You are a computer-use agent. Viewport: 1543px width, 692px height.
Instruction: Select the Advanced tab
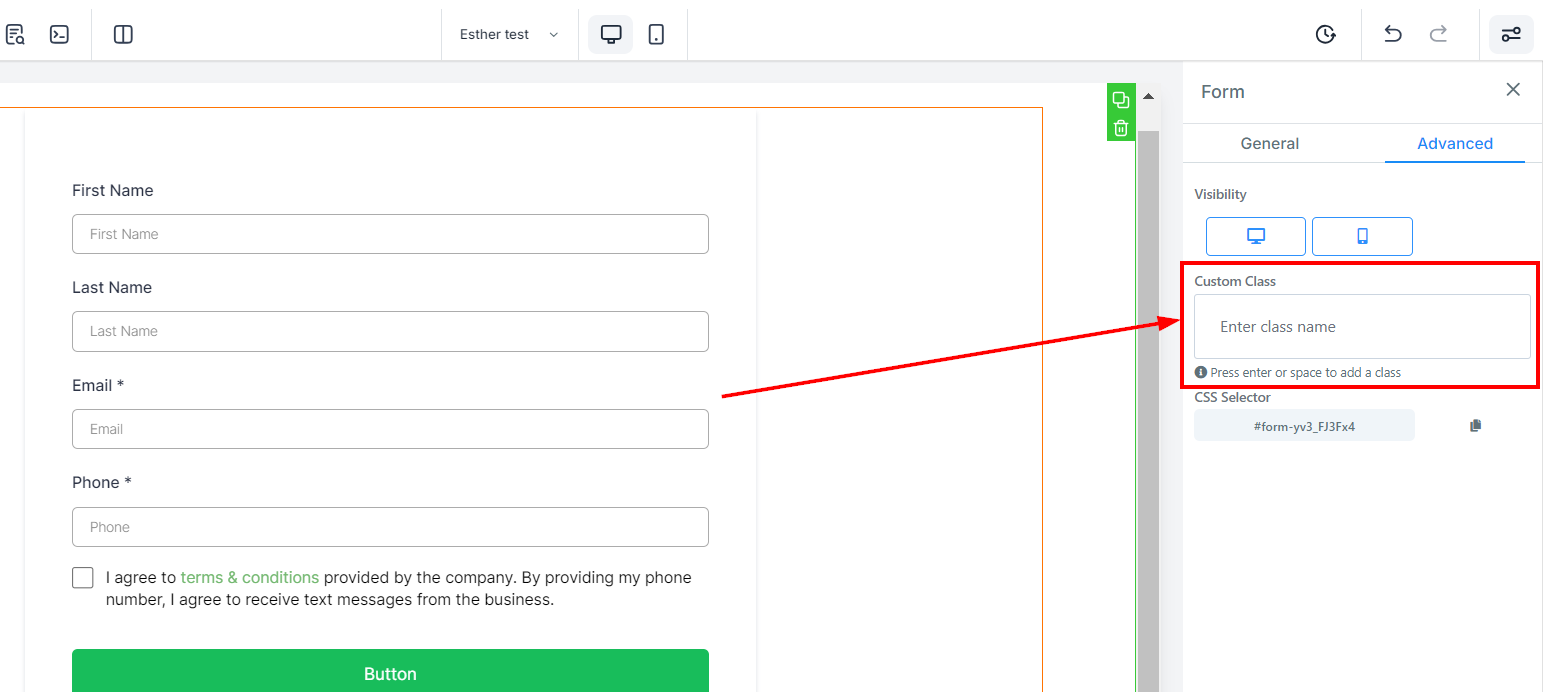[1455, 143]
